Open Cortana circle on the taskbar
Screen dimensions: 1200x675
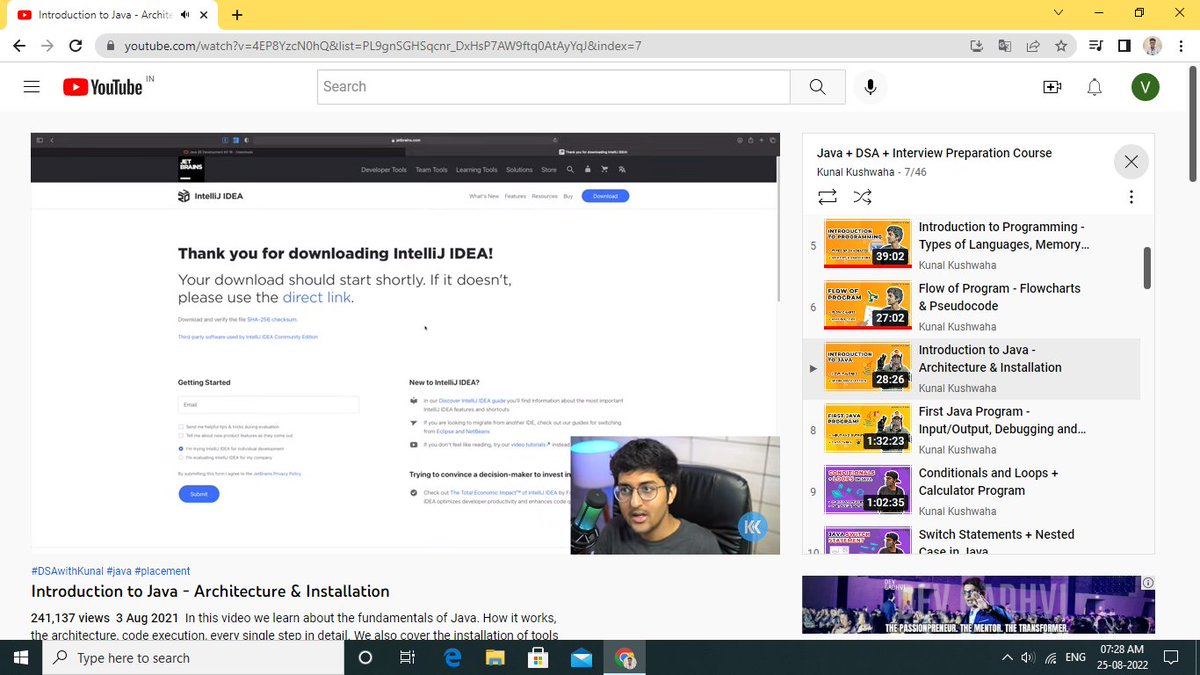click(365, 657)
